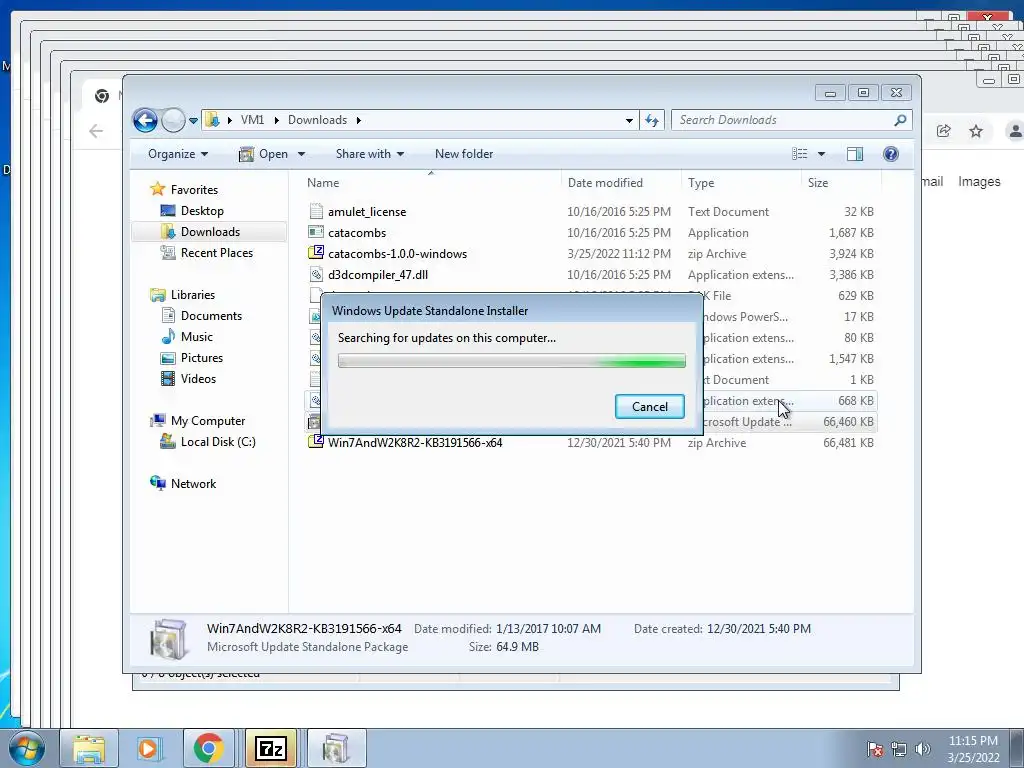The image size is (1024, 768).
Task: Open Explorer help question mark icon
Action: tap(890, 154)
